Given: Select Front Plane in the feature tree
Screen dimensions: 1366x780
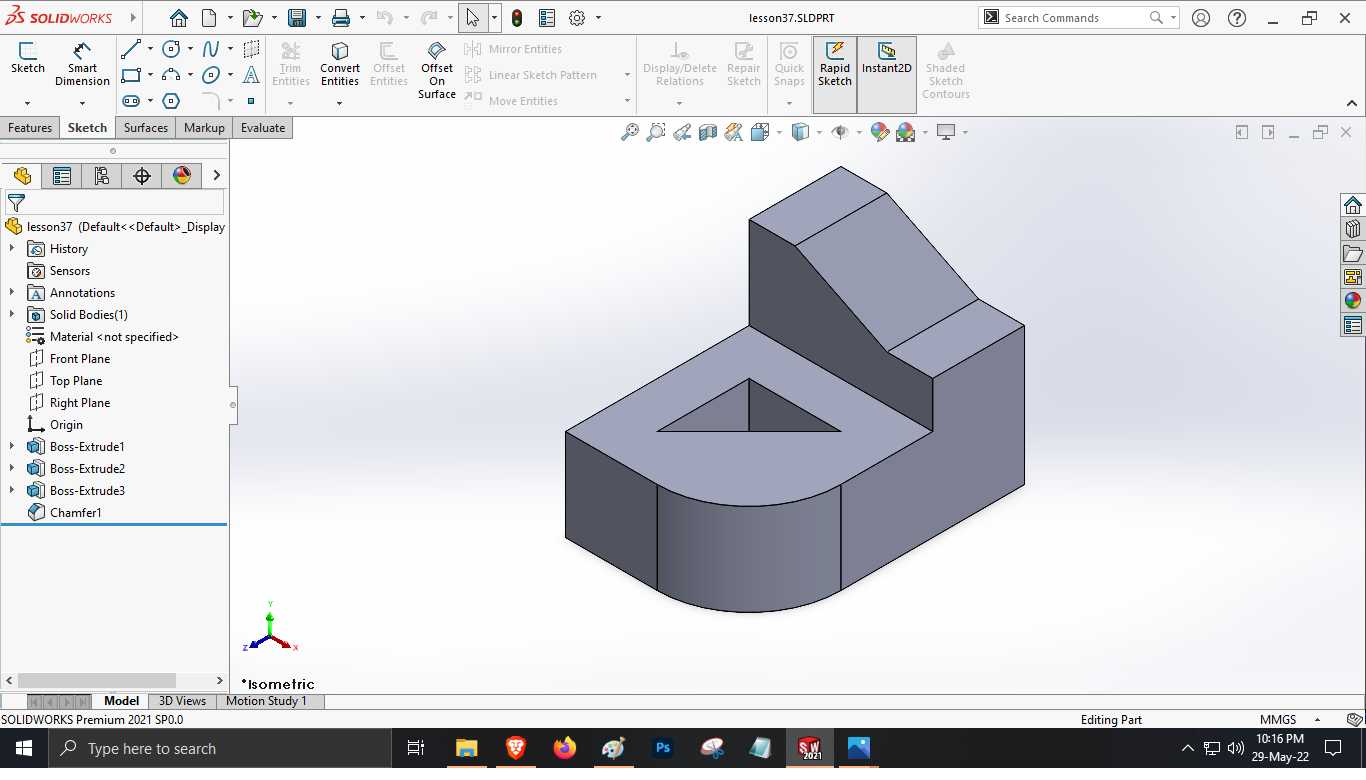Looking at the screenshot, I should click(x=80, y=359).
